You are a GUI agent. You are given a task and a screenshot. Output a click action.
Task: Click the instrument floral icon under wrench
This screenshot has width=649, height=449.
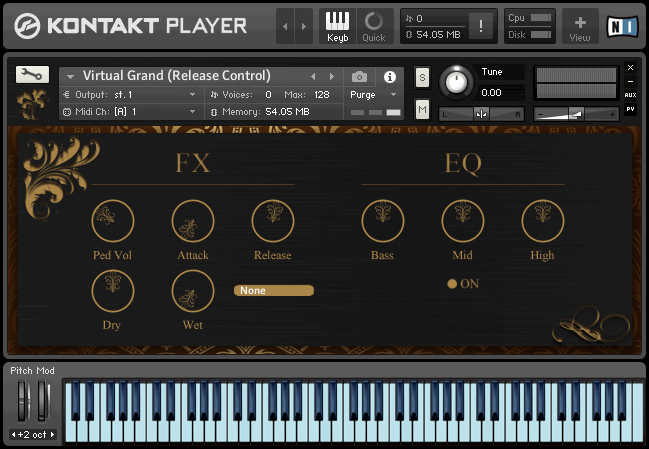pyautogui.click(x=32, y=104)
